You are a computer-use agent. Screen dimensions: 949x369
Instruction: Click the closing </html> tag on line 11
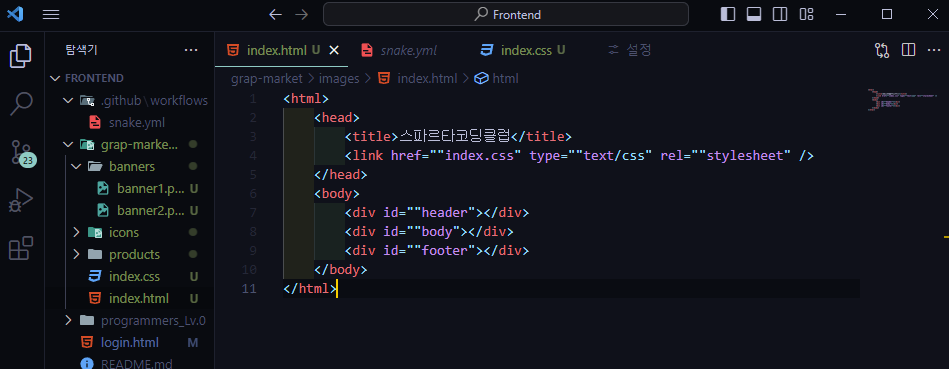click(x=310, y=289)
